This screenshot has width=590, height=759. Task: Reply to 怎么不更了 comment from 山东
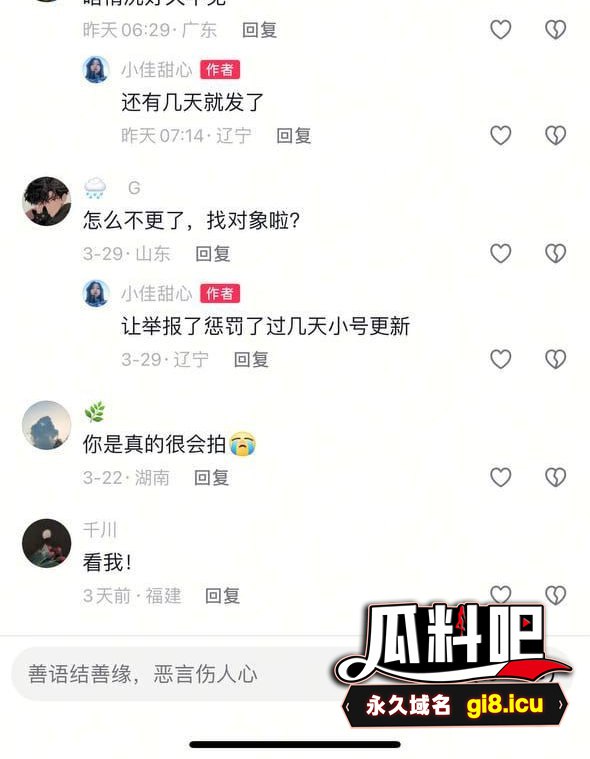(212, 254)
